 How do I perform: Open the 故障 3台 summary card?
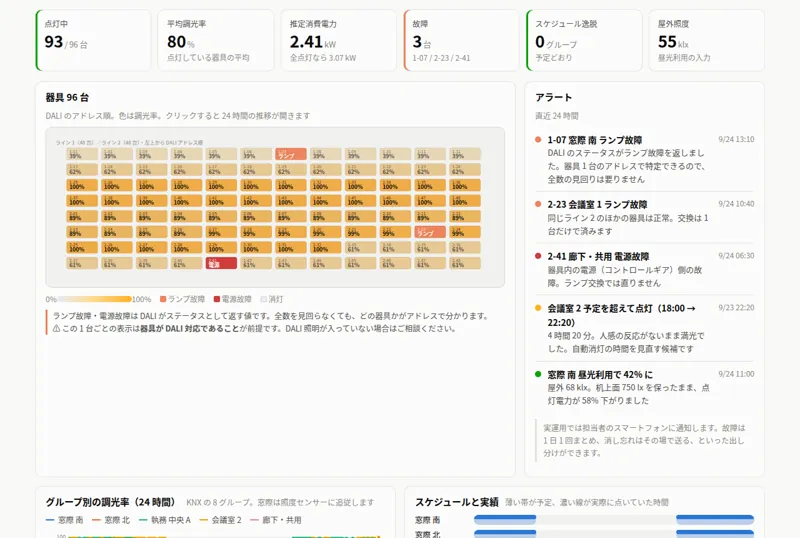pos(461,40)
